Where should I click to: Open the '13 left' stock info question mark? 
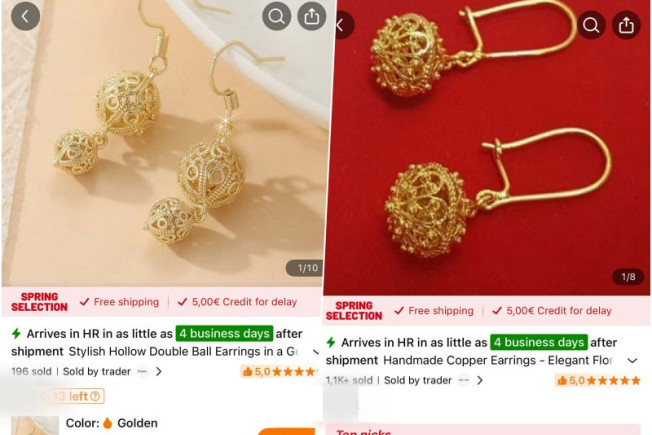tap(95, 396)
